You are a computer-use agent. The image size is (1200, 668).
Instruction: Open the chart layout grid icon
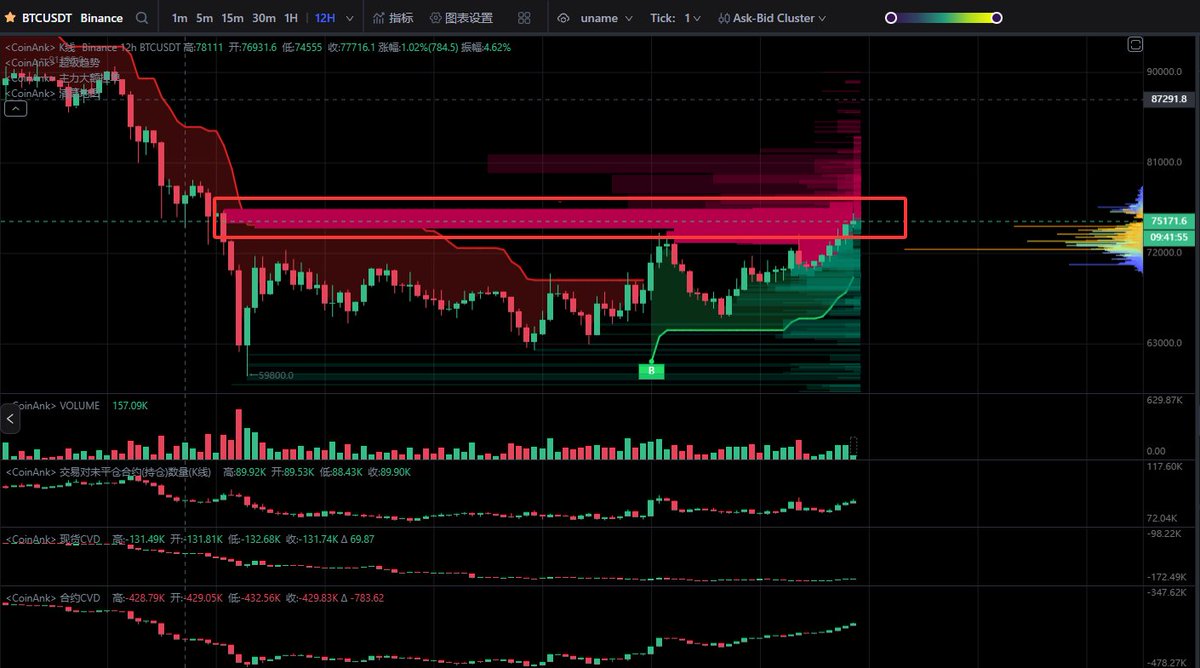[525, 18]
